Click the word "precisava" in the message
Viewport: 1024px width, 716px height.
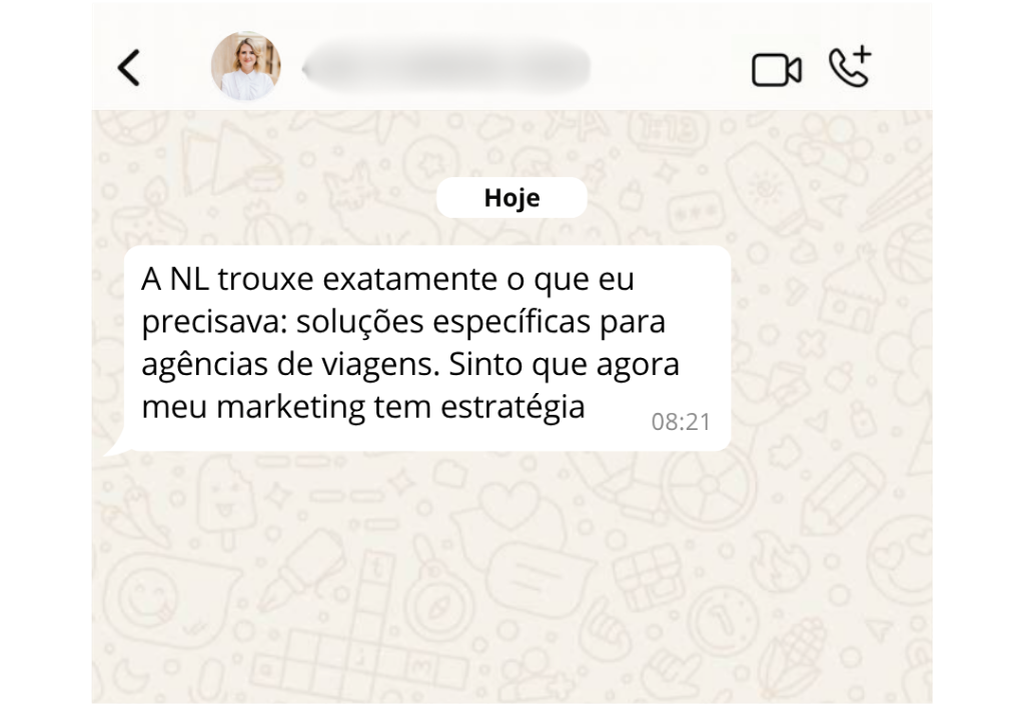coord(215,322)
